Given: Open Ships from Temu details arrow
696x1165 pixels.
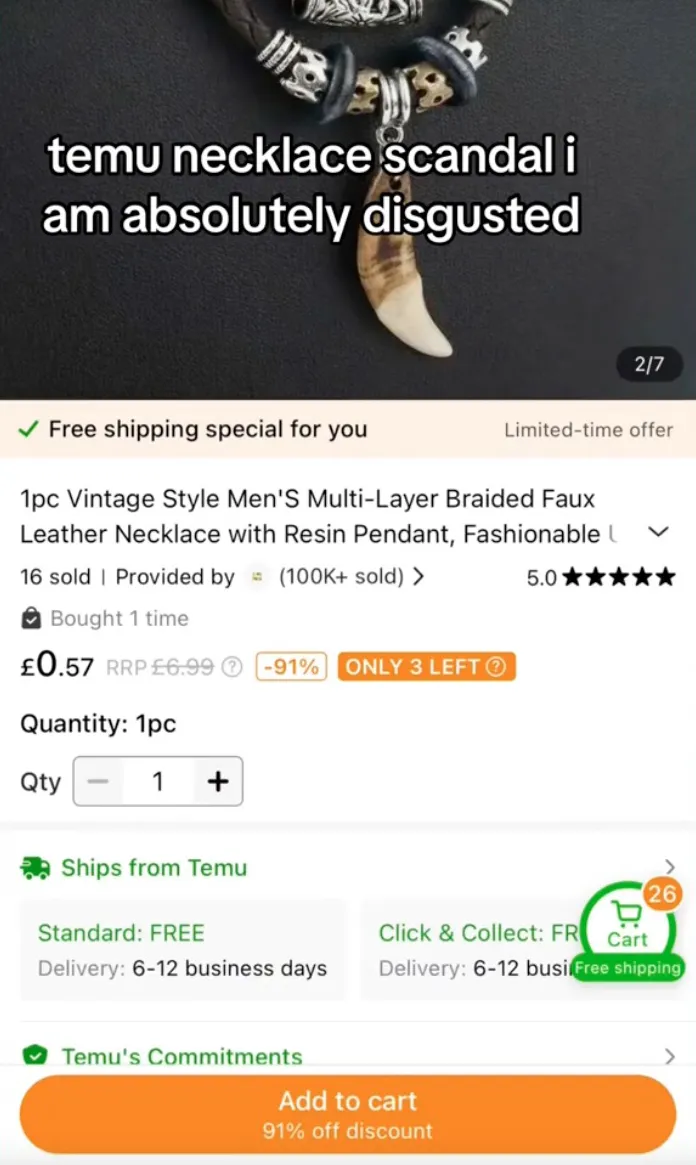Looking at the screenshot, I should tap(669, 867).
